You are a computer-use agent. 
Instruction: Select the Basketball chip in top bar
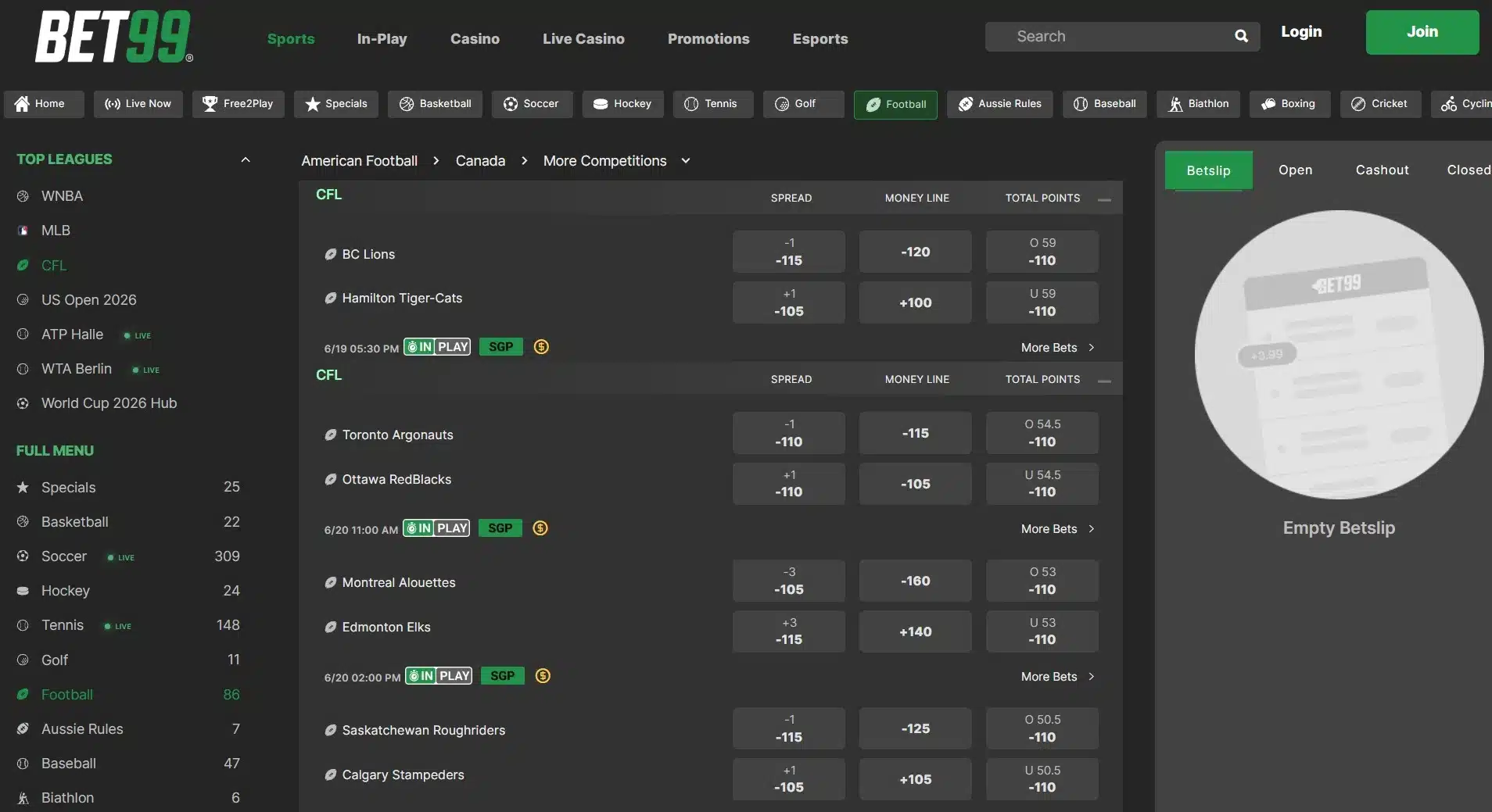tap(435, 104)
